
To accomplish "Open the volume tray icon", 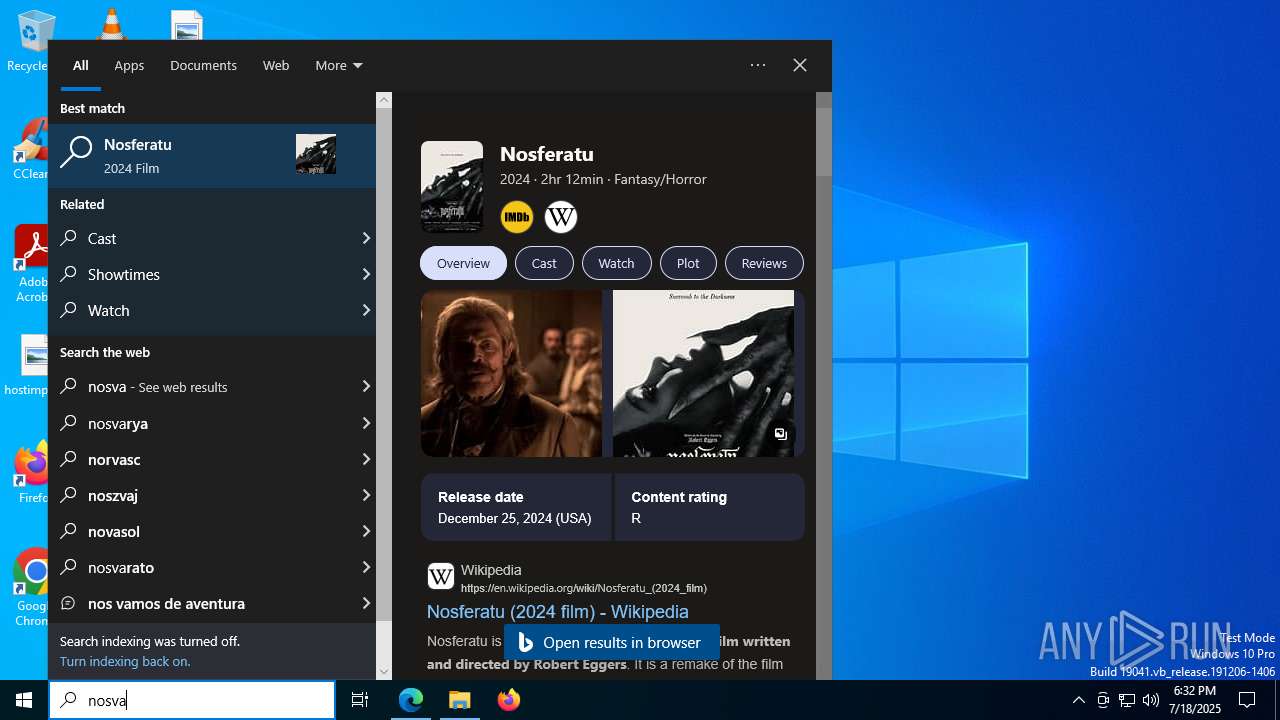I will (1151, 700).
